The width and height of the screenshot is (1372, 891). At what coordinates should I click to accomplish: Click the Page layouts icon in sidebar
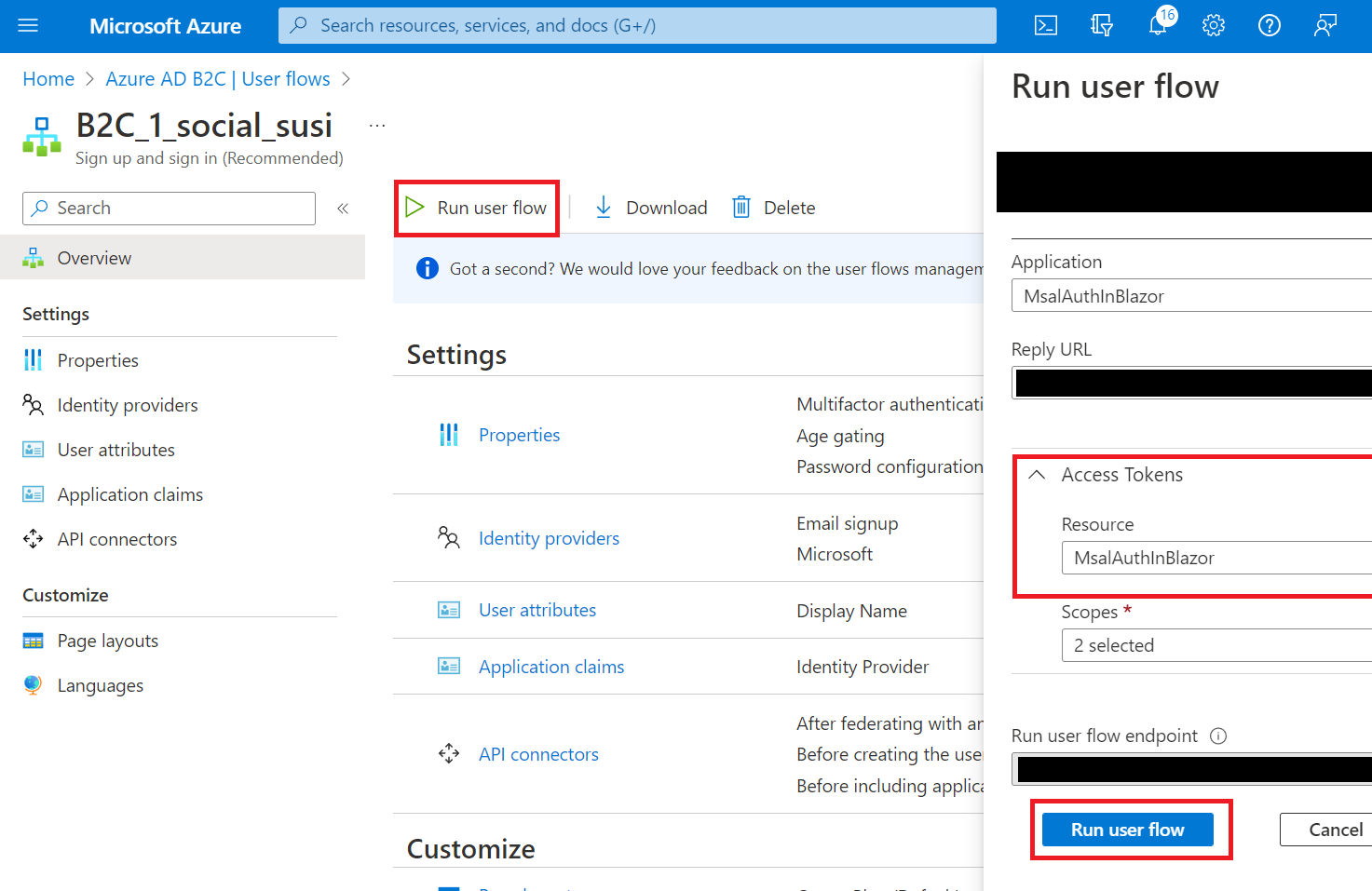(34, 641)
